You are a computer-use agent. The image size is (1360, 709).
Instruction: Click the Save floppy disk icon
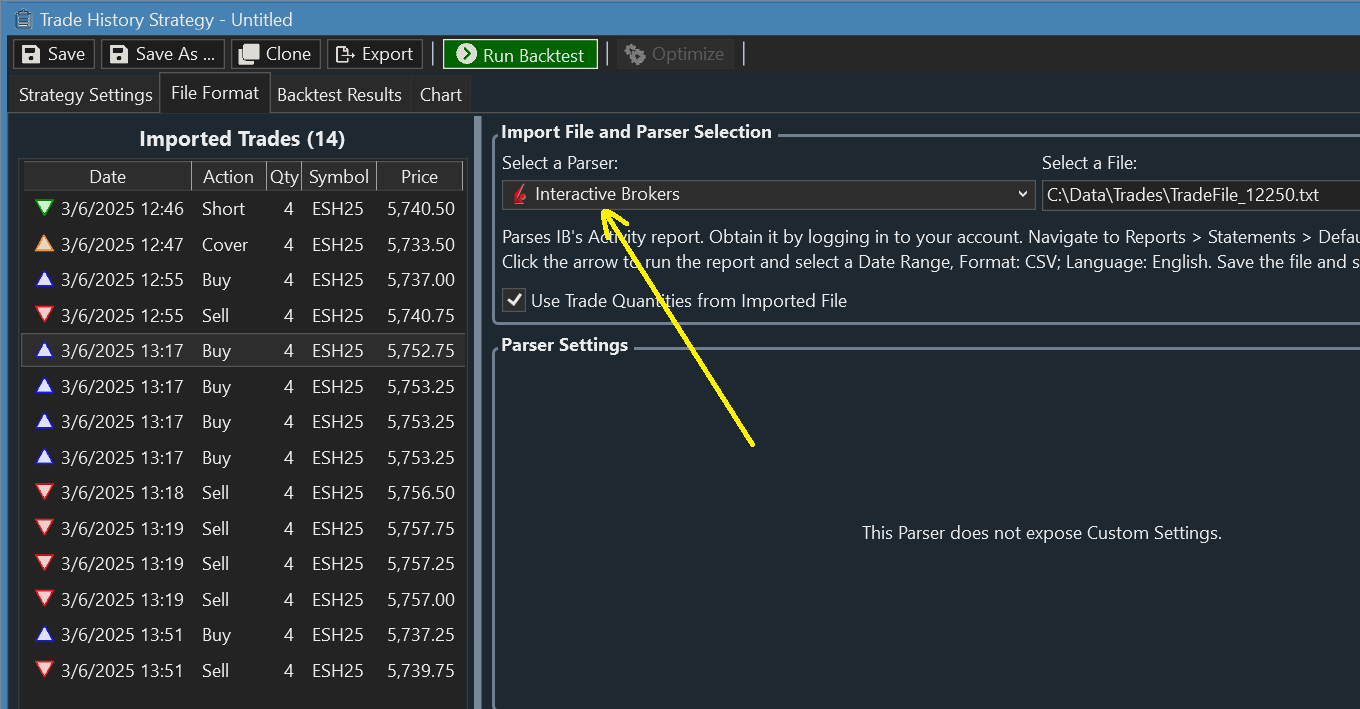31,54
